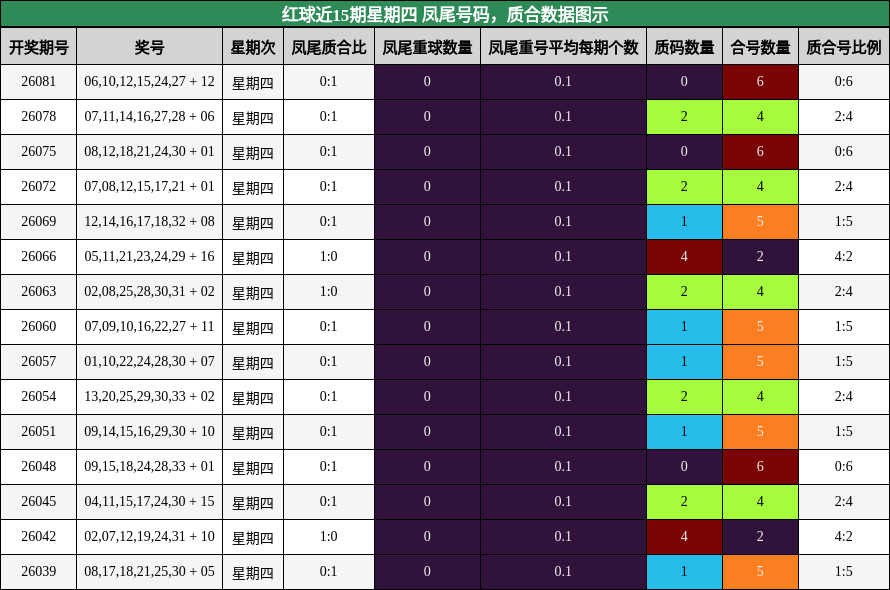This screenshot has height=590, width=890.
Task: Click the 1:0 ratio in row 26063
Action: (x=329, y=292)
